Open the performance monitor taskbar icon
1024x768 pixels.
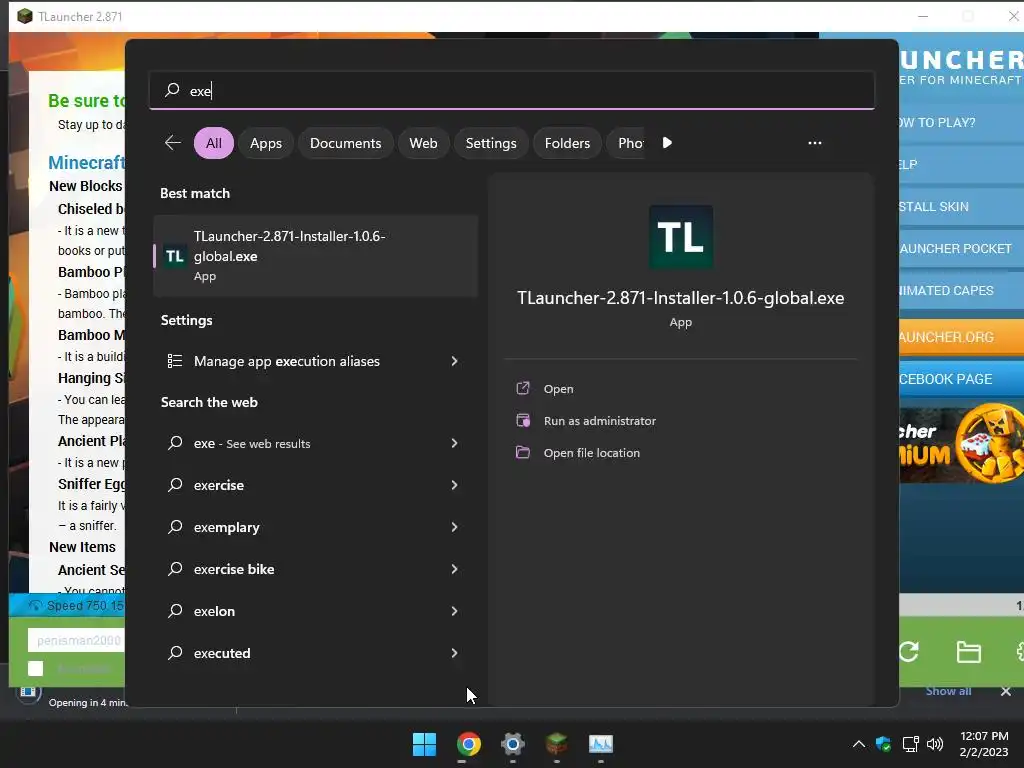(601, 744)
